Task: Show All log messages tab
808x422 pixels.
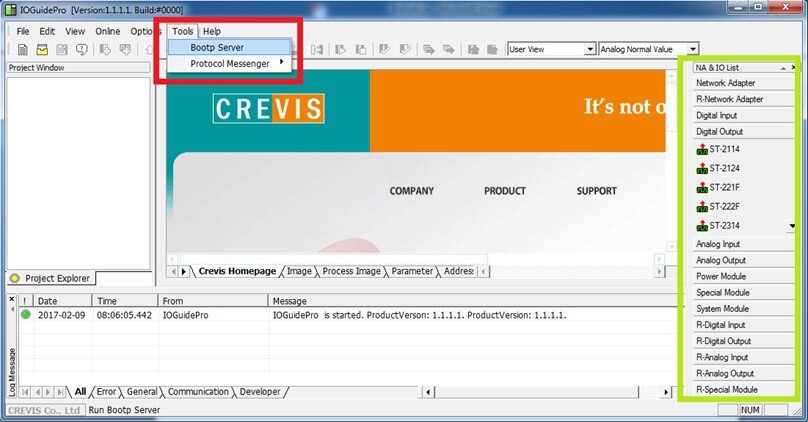Action: point(80,392)
